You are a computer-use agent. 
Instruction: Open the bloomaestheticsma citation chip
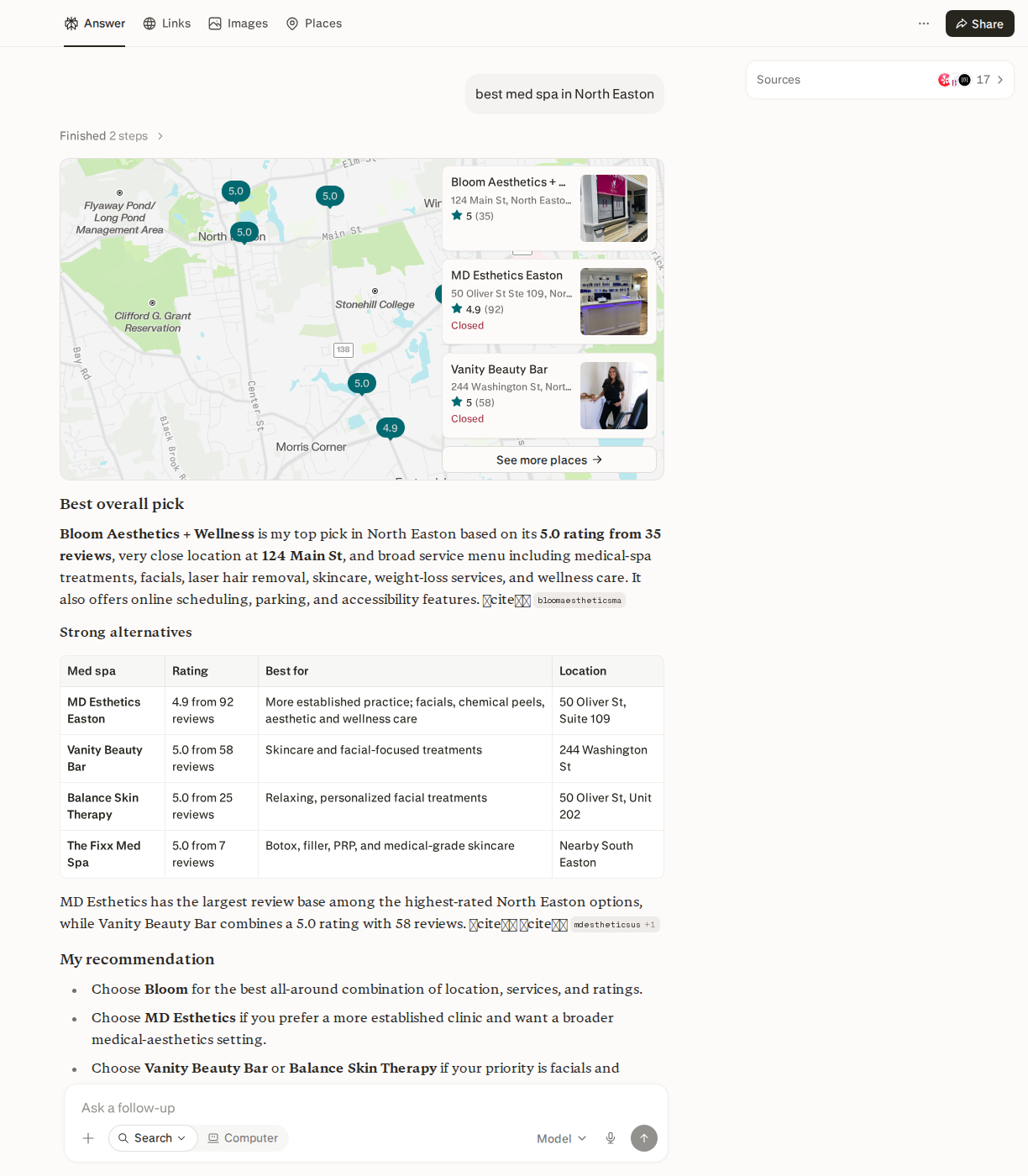[x=580, y=601]
